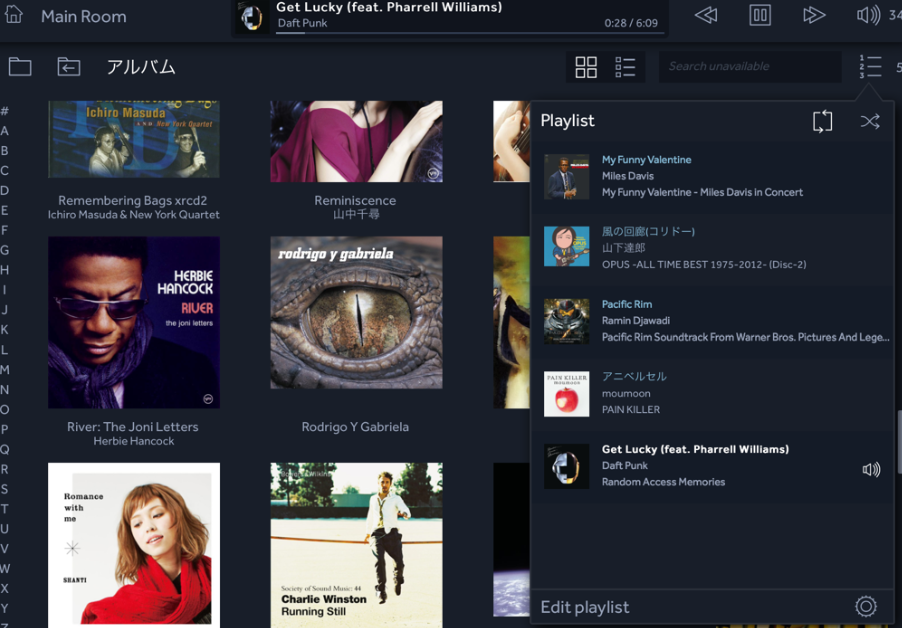Jump to # in the alphabet index
Viewport: 902px width, 628px height.
pyautogui.click(x=5, y=111)
